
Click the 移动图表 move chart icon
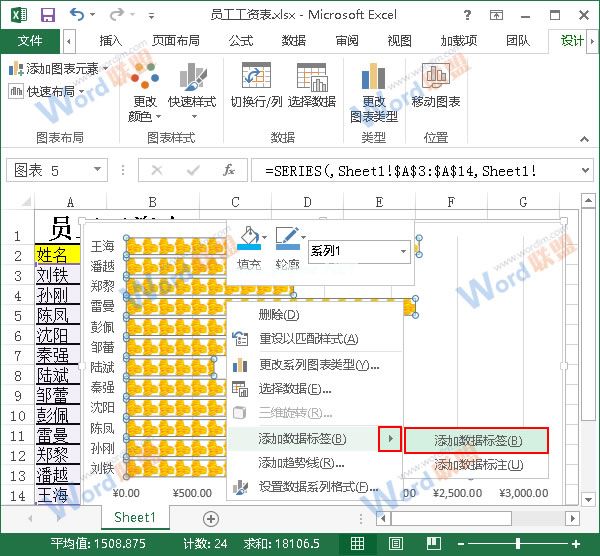click(x=435, y=80)
